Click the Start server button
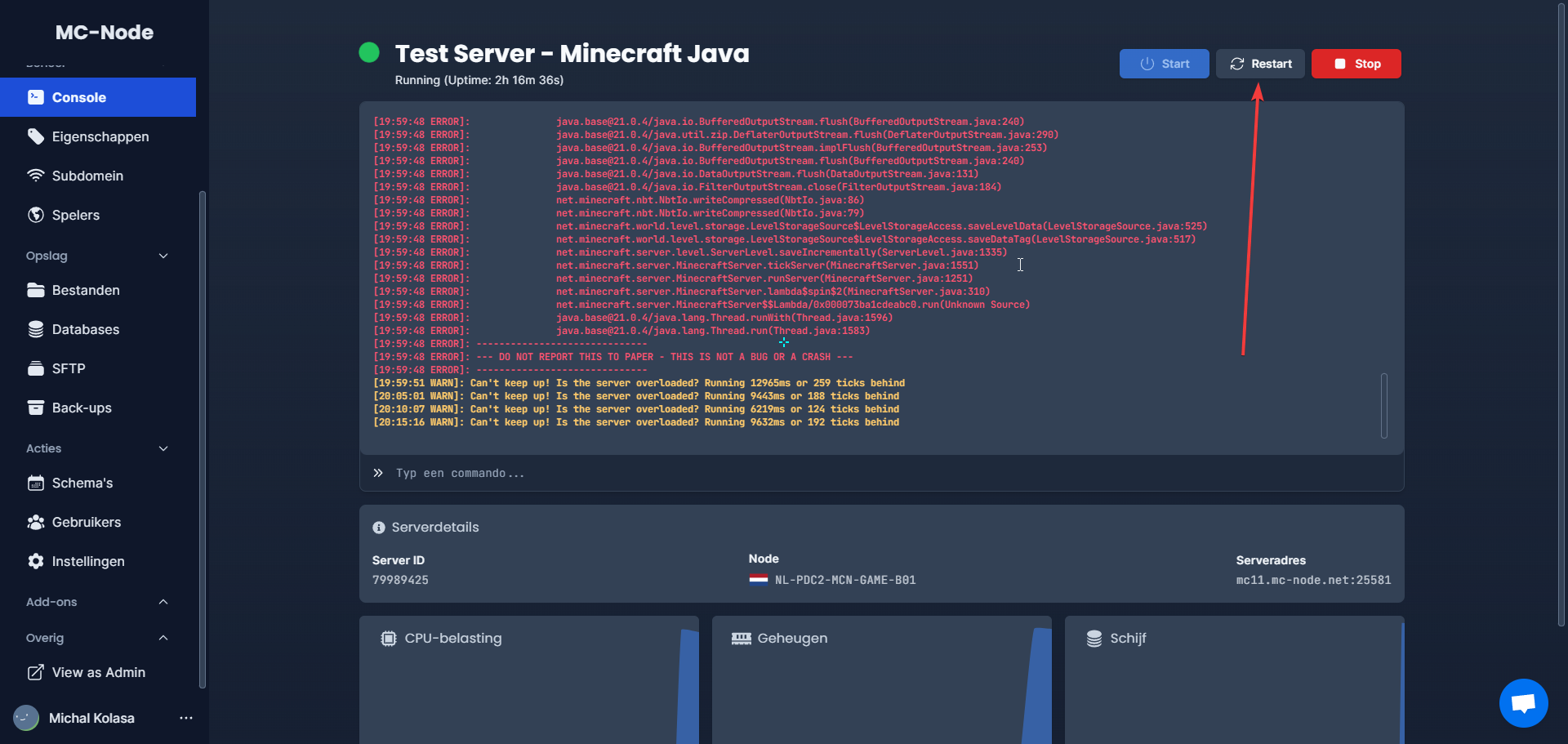The height and width of the screenshot is (744, 1568). click(1164, 64)
